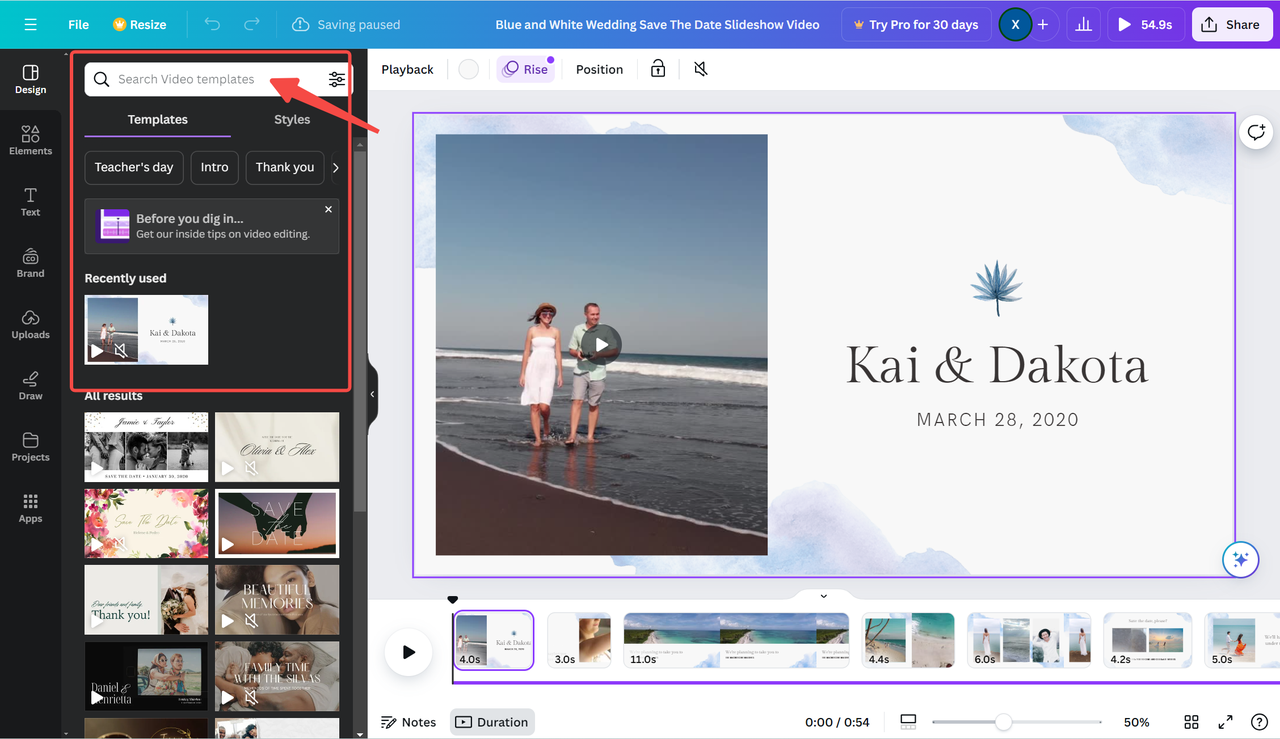The image size is (1280, 739).
Task: Open the Projects panel
Action: pos(30,447)
